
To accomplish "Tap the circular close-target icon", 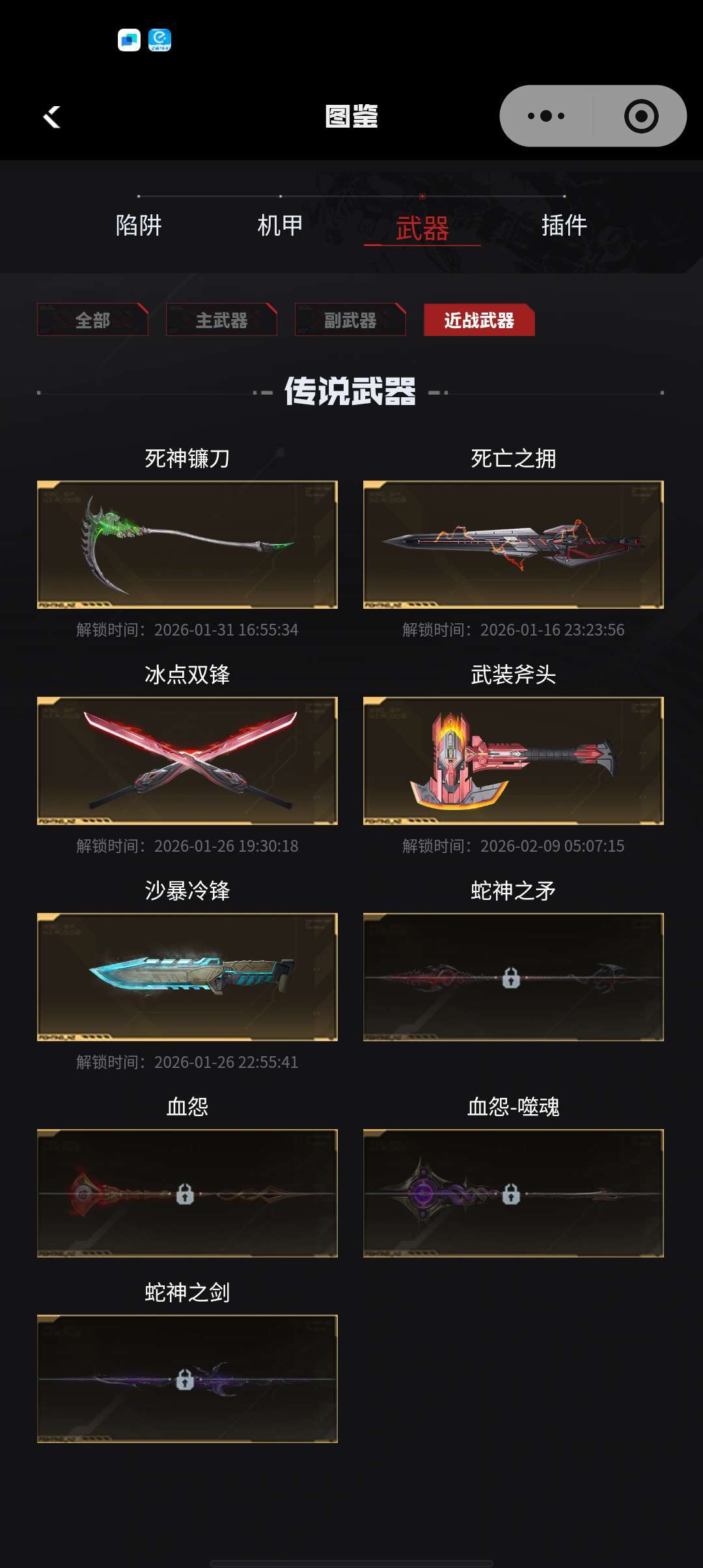I will click(x=641, y=116).
